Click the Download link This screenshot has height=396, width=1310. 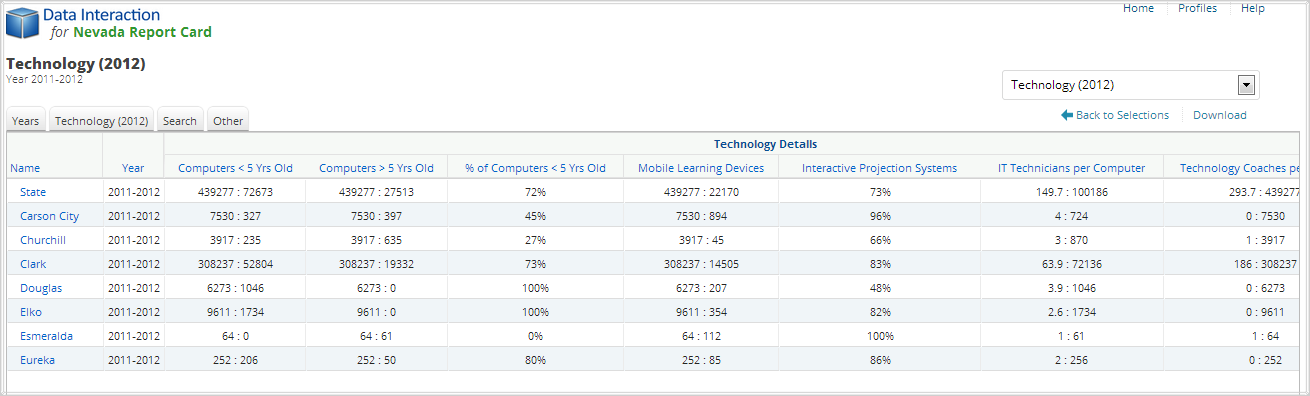click(x=1220, y=115)
